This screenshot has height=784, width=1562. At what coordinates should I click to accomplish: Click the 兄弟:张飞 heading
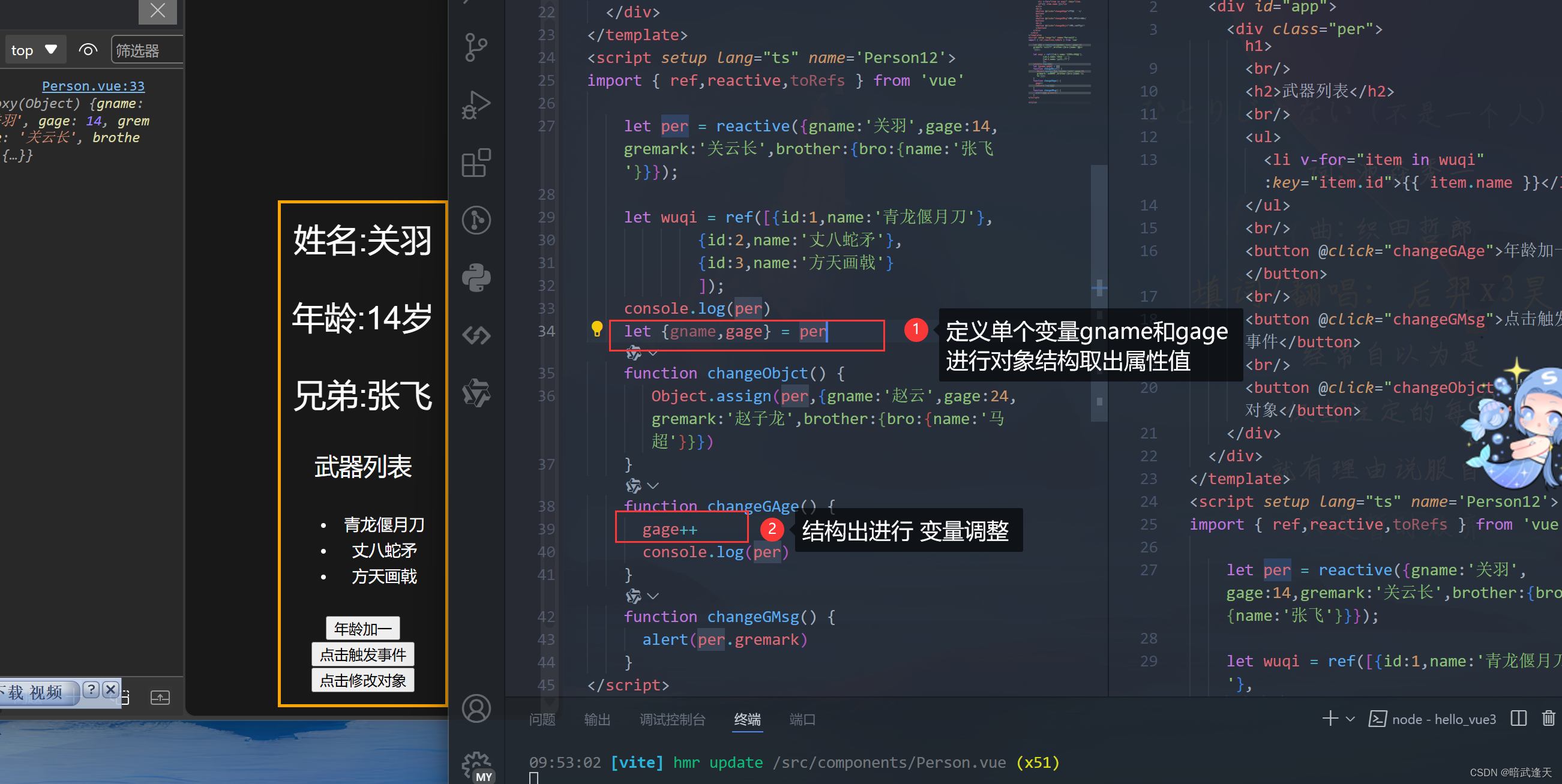point(362,396)
